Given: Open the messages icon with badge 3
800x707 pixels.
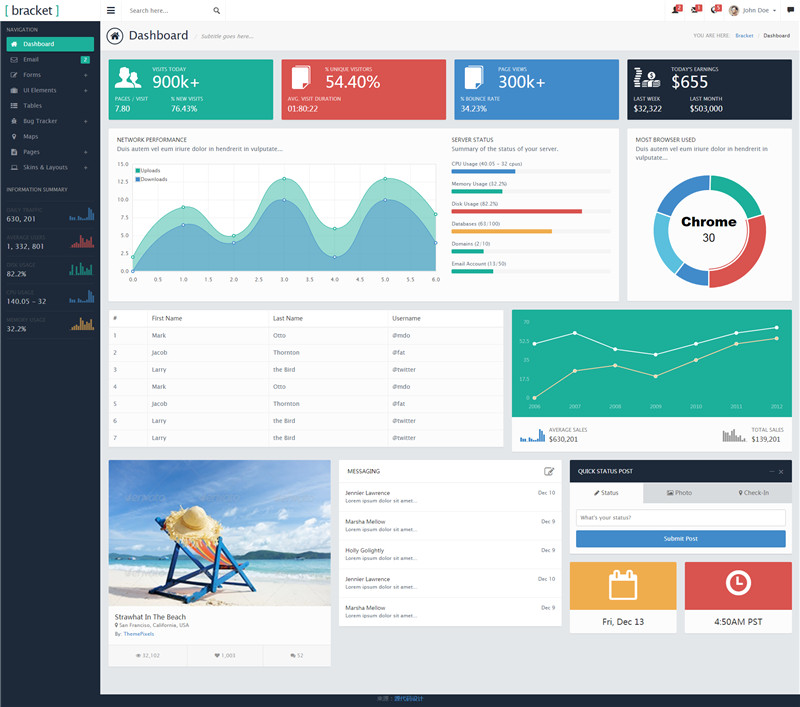Looking at the screenshot, I should [717, 9].
